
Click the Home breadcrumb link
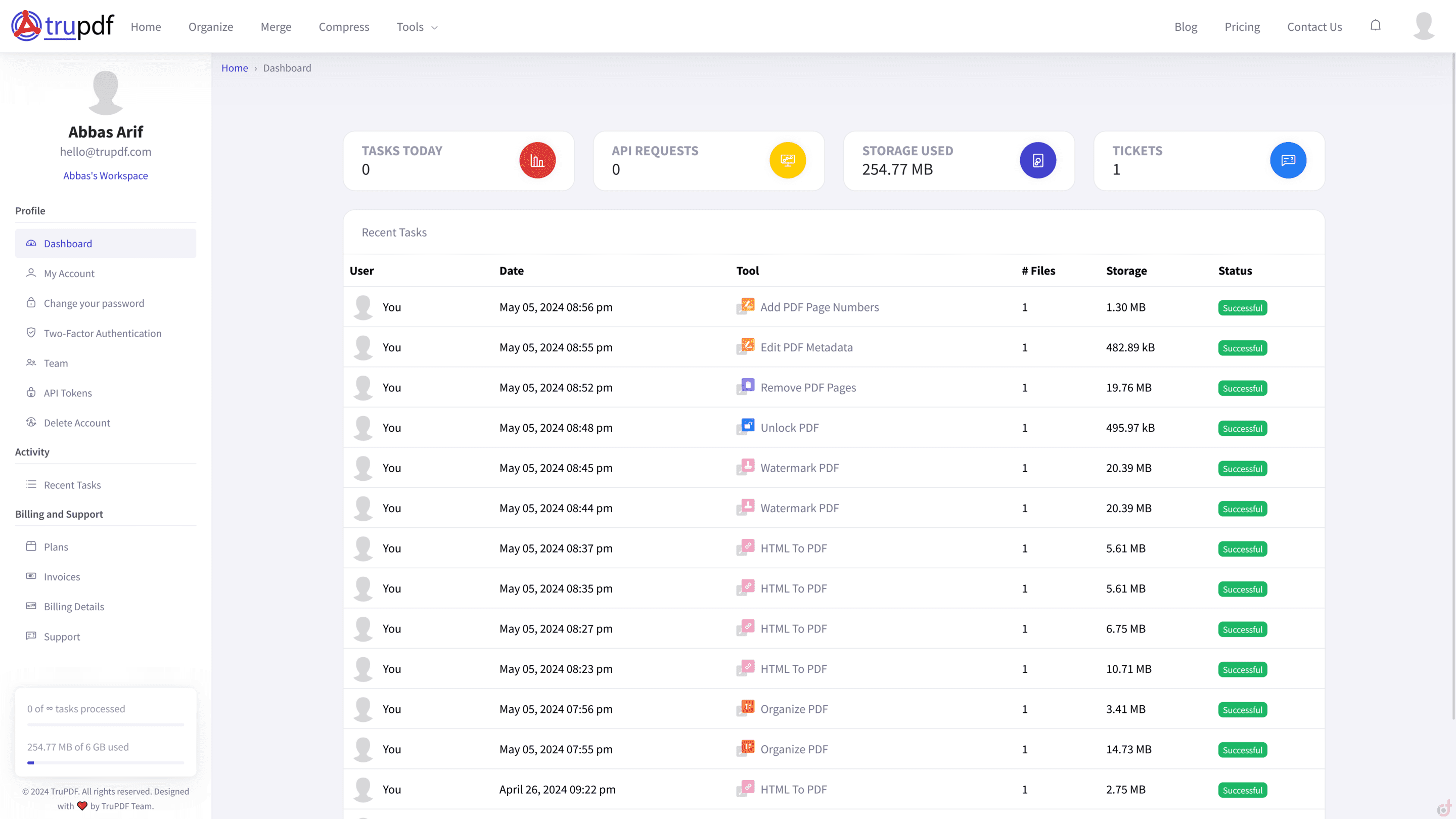[x=235, y=68]
